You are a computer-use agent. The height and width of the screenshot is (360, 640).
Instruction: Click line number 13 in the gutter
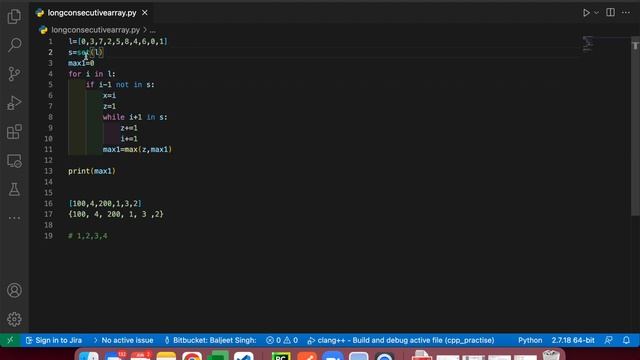click(49, 171)
